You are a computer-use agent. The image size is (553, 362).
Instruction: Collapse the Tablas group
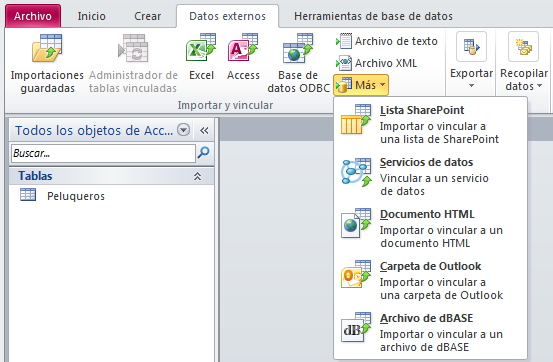click(198, 176)
